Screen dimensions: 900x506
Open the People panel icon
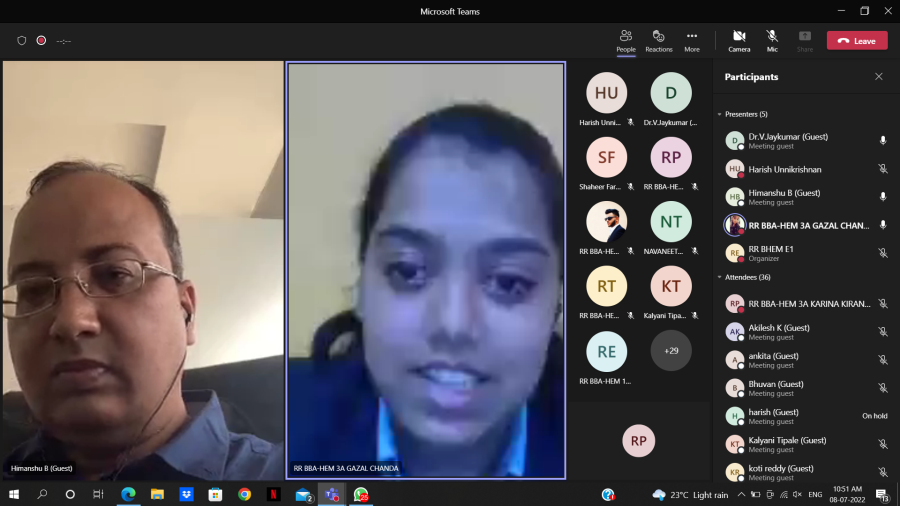coord(626,40)
